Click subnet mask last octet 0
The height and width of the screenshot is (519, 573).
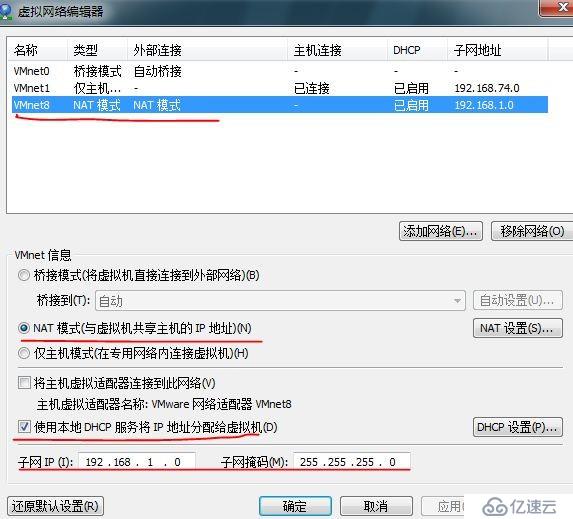392,462
